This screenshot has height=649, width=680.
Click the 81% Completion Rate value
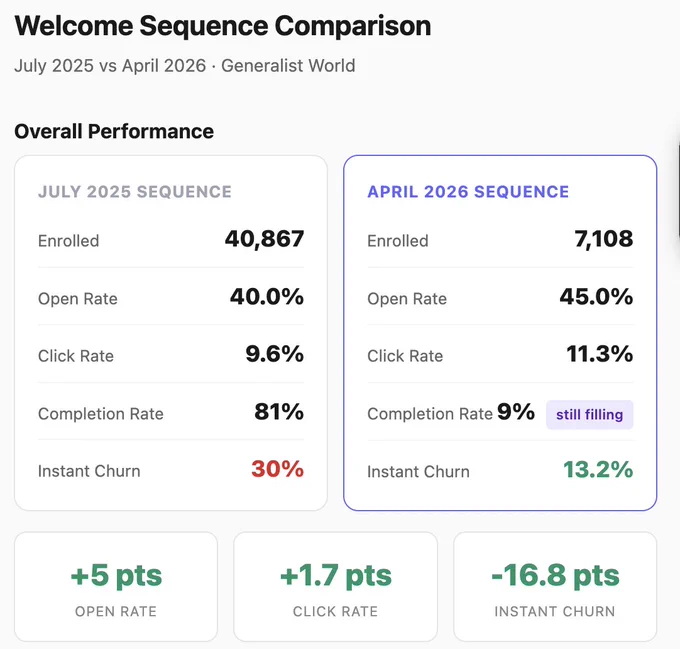(x=279, y=412)
